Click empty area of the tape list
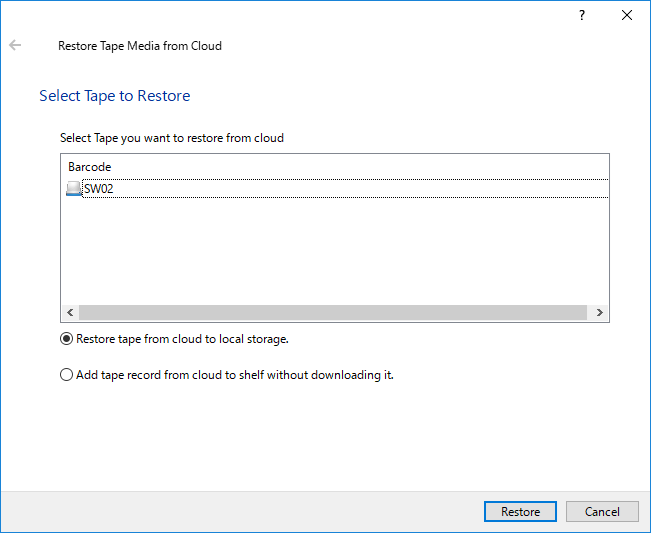This screenshot has height=533, width=651. point(335,251)
